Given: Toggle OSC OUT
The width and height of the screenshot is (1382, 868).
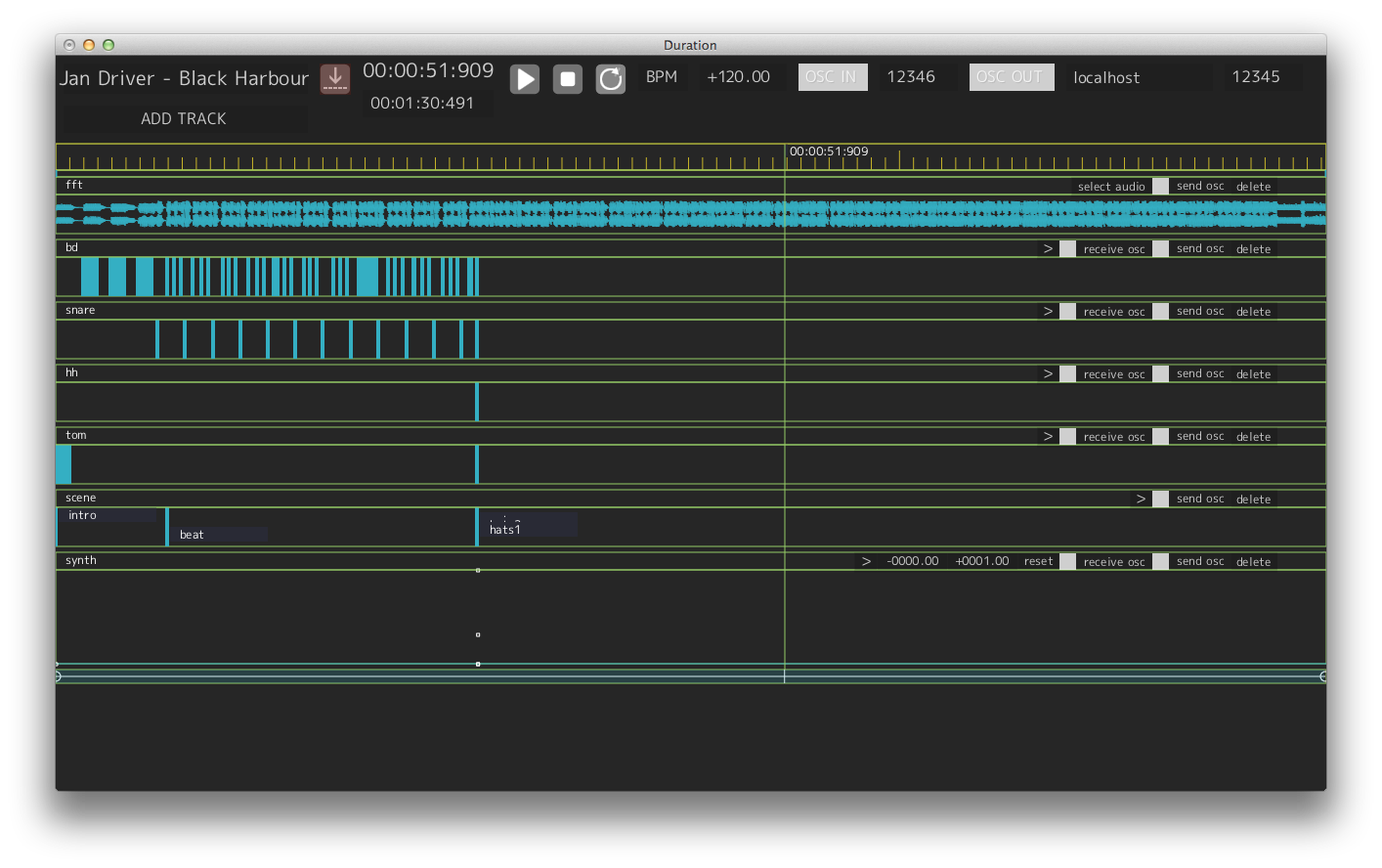Looking at the screenshot, I should (x=1011, y=77).
